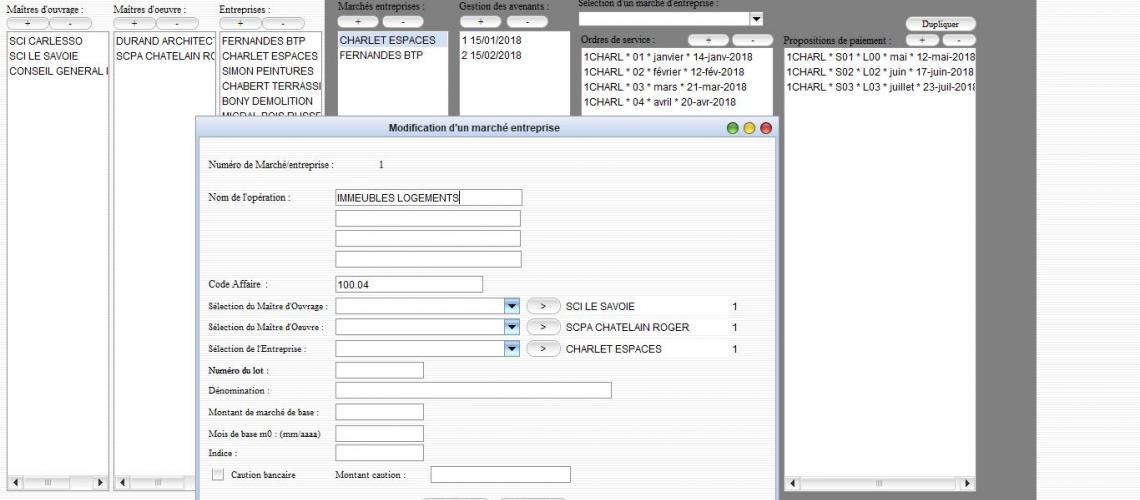This screenshot has height=500, width=1140.
Task: Add an avenant with plus button
Action: (x=481, y=22)
